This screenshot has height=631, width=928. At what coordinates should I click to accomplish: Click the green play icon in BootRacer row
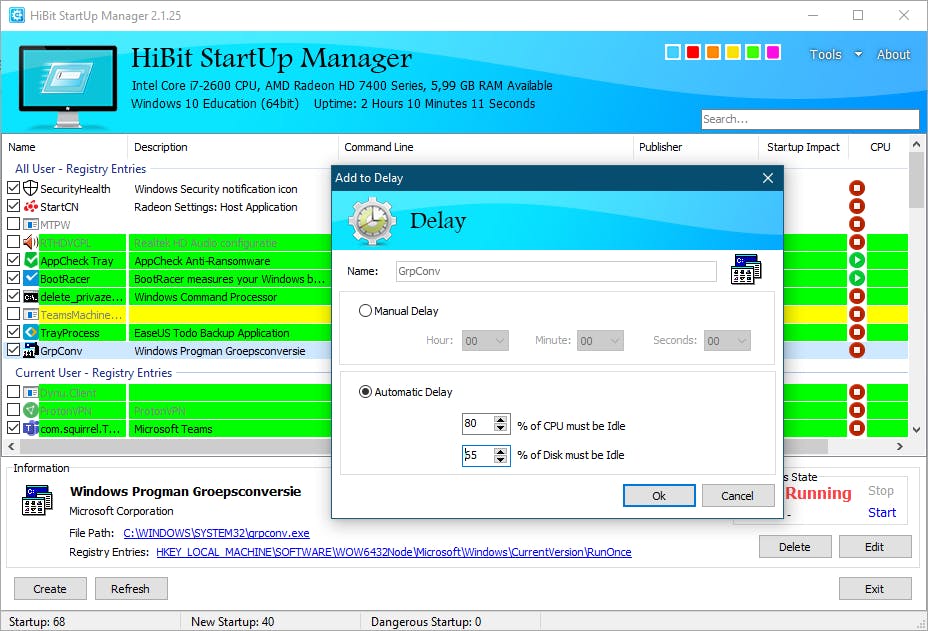[856, 278]
